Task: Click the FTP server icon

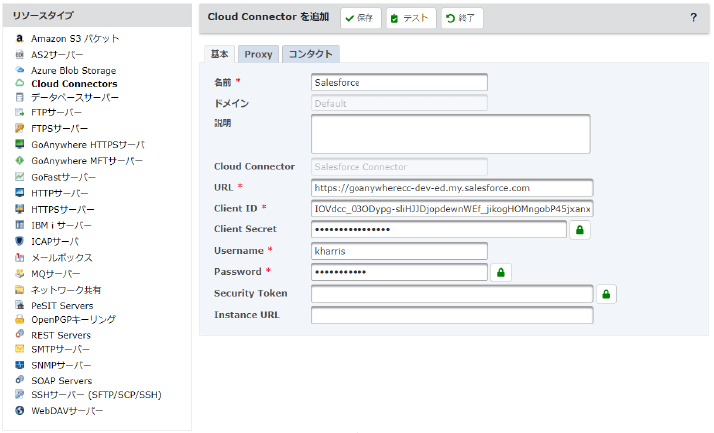Action: click(20, 112)
